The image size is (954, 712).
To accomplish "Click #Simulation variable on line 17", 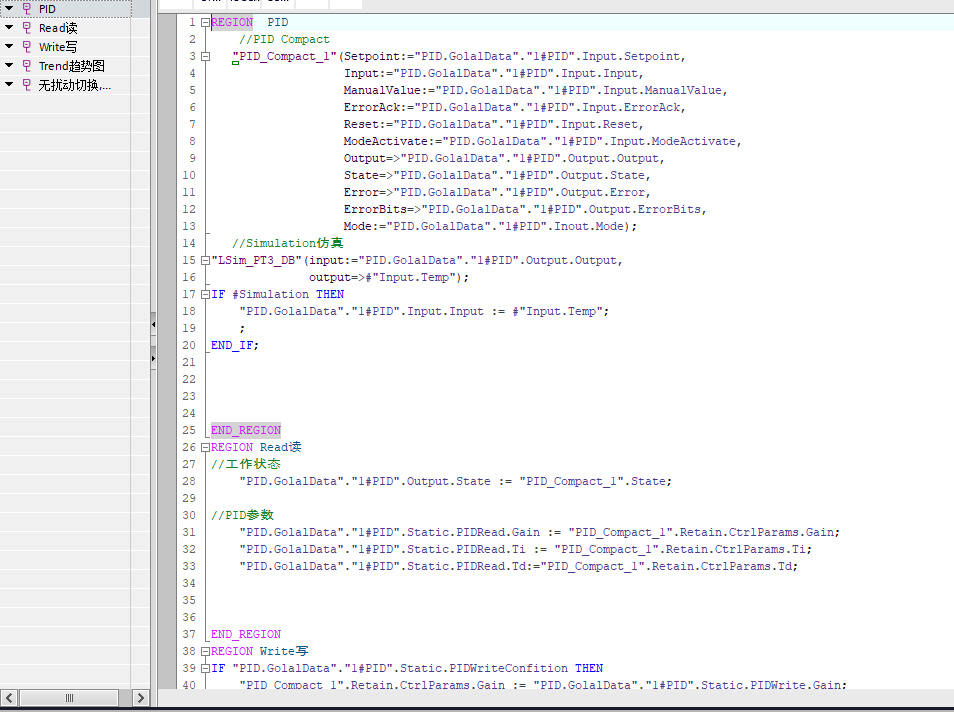I will coord(270,295).
